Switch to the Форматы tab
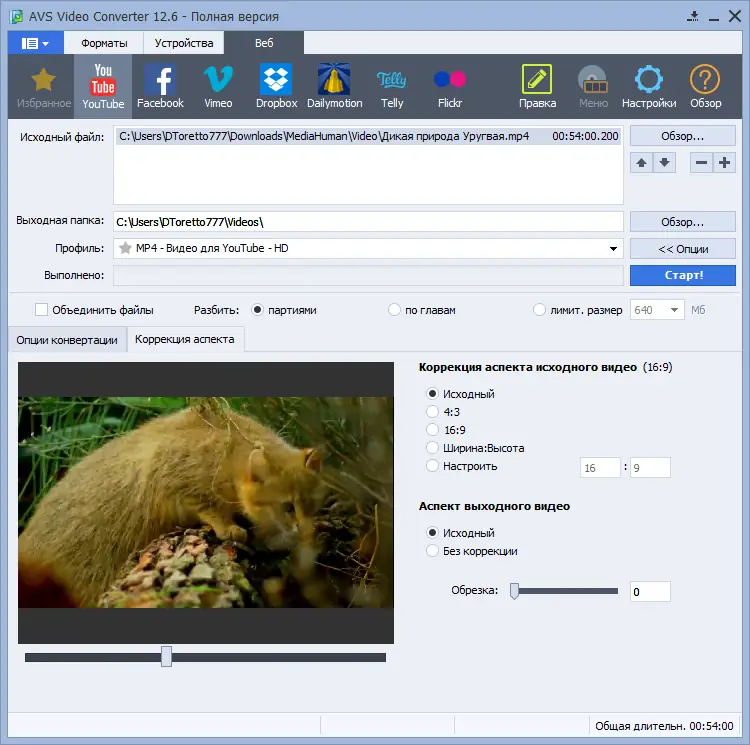750x745 pixels. pyautogui.click(x=105, y=43)
